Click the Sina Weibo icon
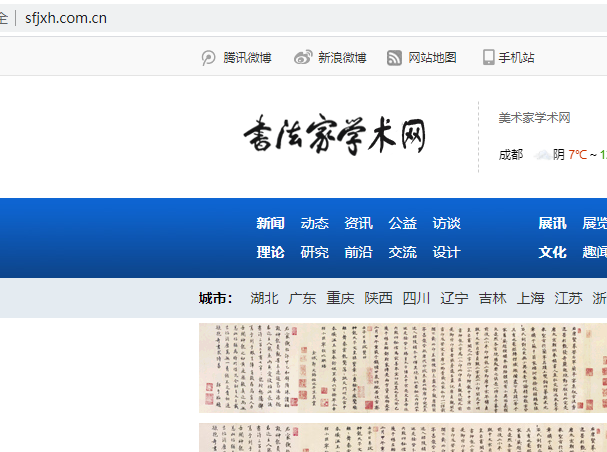The width and height of the screenshot is (607, 452). [x=303, y=58]
